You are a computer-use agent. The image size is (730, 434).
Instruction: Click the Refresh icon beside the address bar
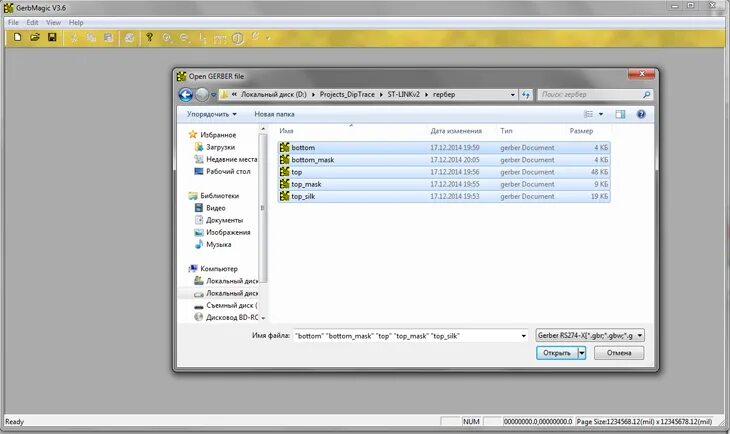pyautogui.click(x=526, y=95)
